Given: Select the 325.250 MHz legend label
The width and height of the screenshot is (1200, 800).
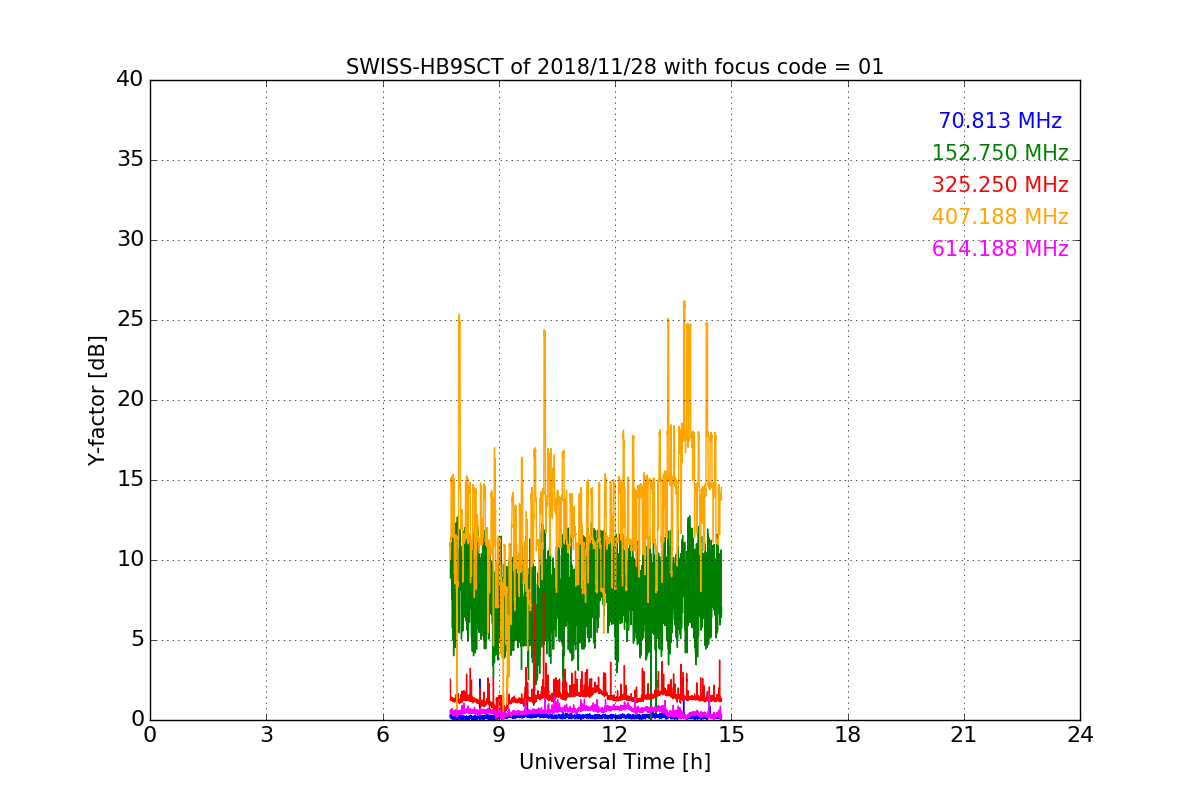Looking at the screenshot, I should coord(1000,185).
